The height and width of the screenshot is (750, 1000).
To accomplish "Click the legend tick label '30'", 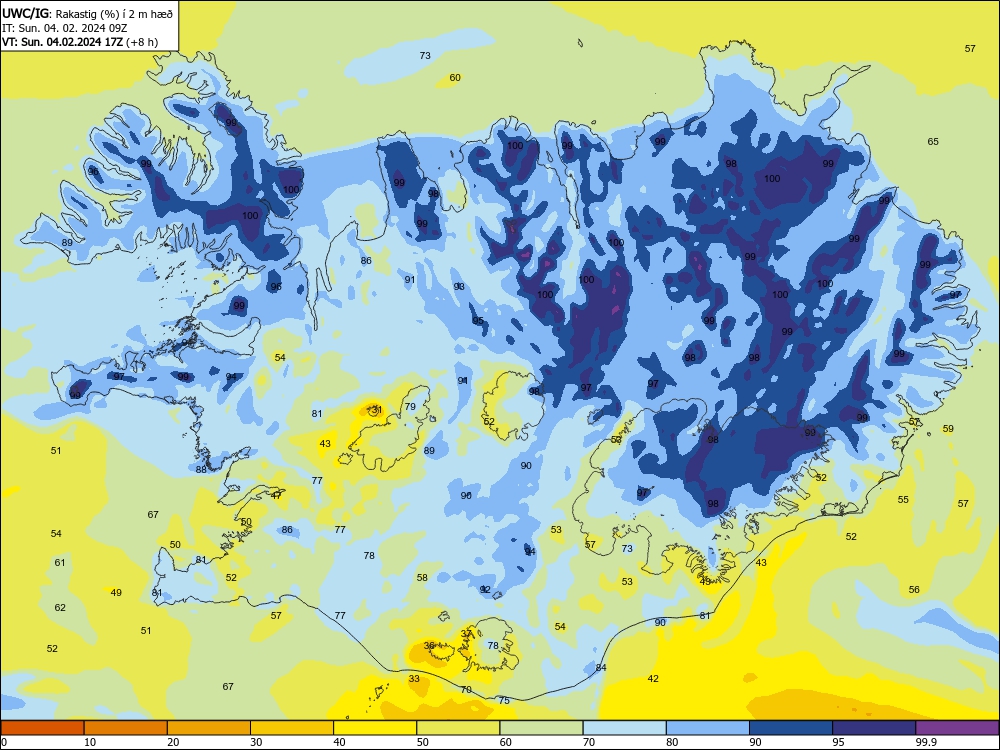I will (x=256, y=742).
